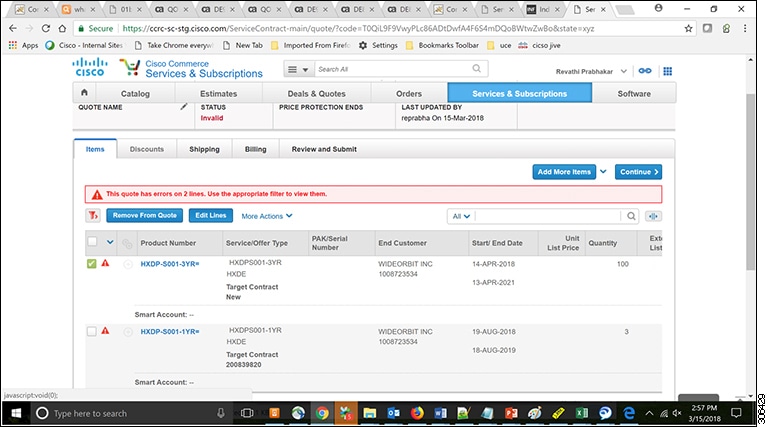Viewport: 768px width, 427px height.
Task: Click the Cisco logo
Action: point(90,67)
